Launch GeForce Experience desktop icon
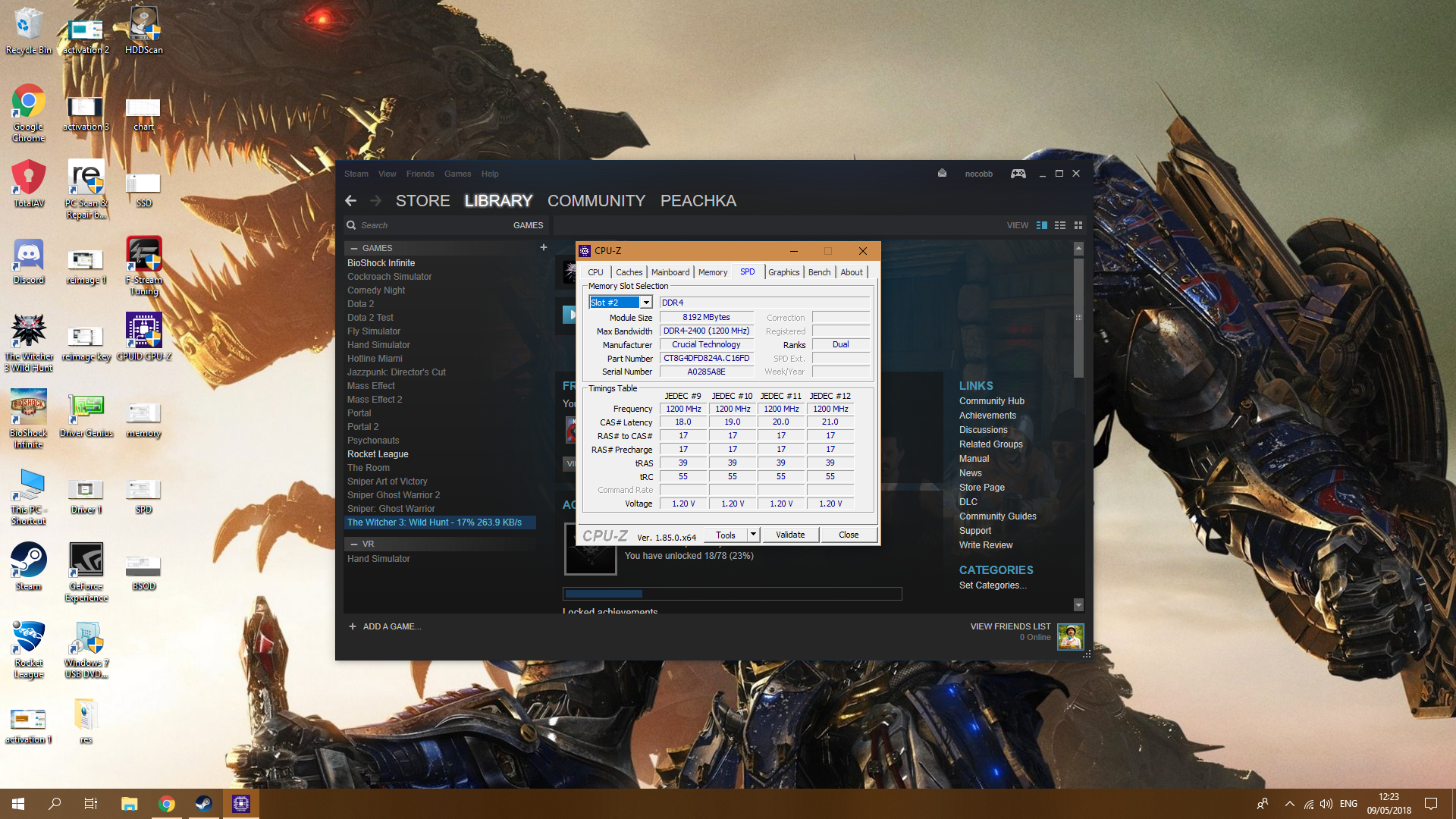Image resolution: width=1456 pixels, height=819 pixels. pyautogui.click(x=86, y=573)
